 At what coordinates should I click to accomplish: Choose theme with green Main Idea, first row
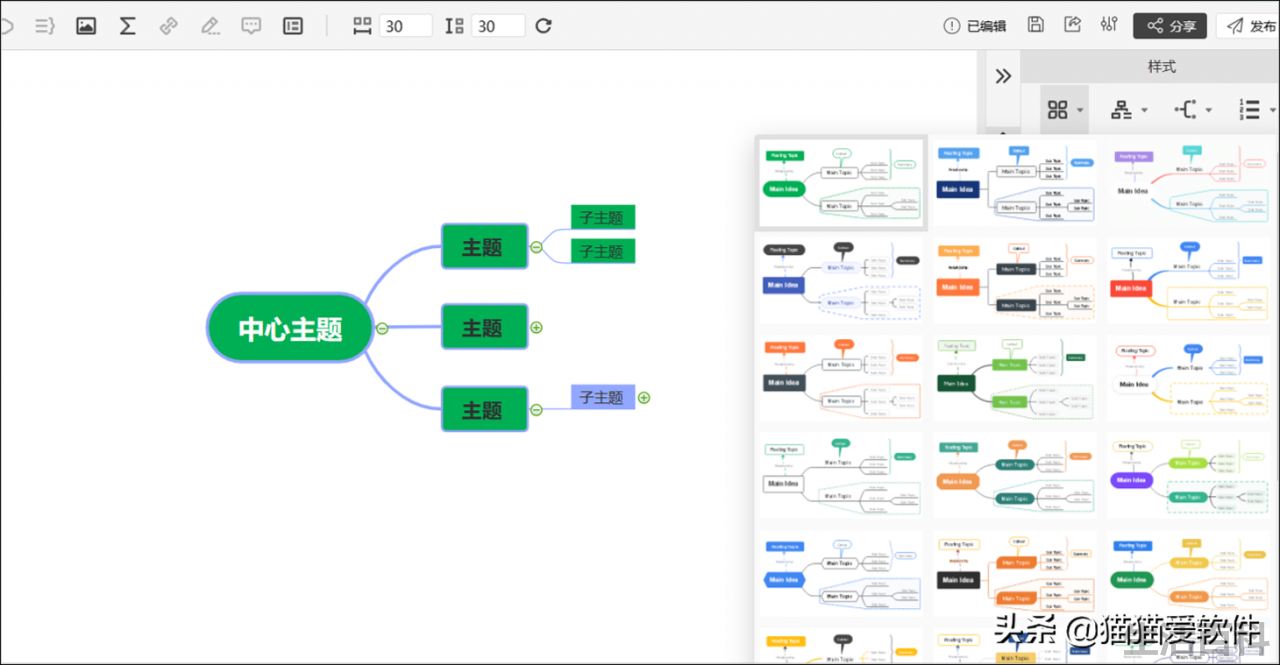(x=841, y=183)
